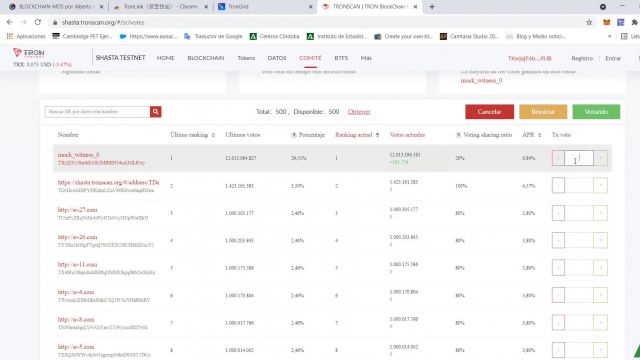Image resolution: width=640 pixels, height=360 pixels.
Task: Switch to the BLOCKCHAIN-MDS browser tab
Action: coord(55,7)
